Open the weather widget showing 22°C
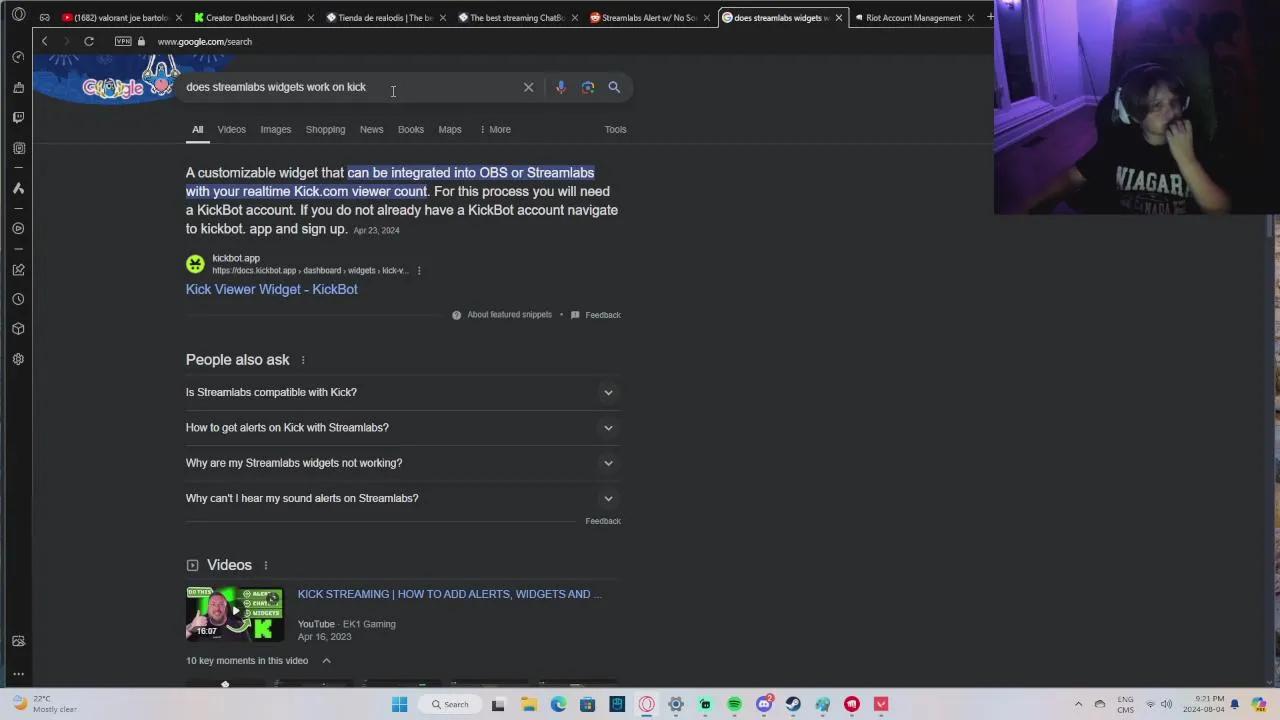The image size is (1280, 720). [x=45, y=704]
